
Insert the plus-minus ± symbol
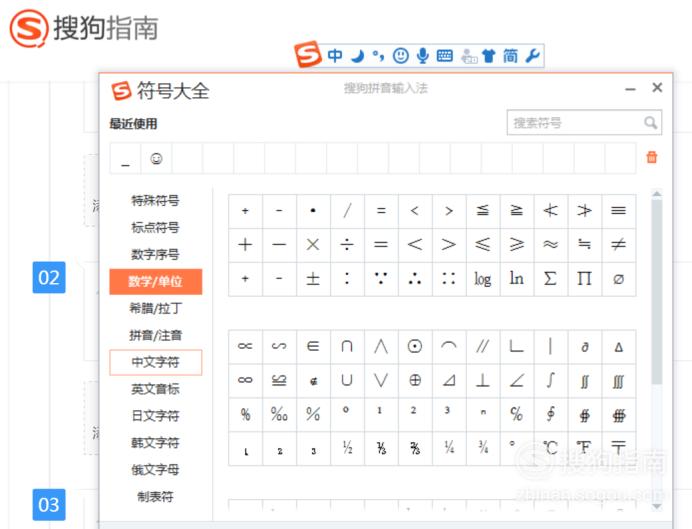(x=313, y=278)
